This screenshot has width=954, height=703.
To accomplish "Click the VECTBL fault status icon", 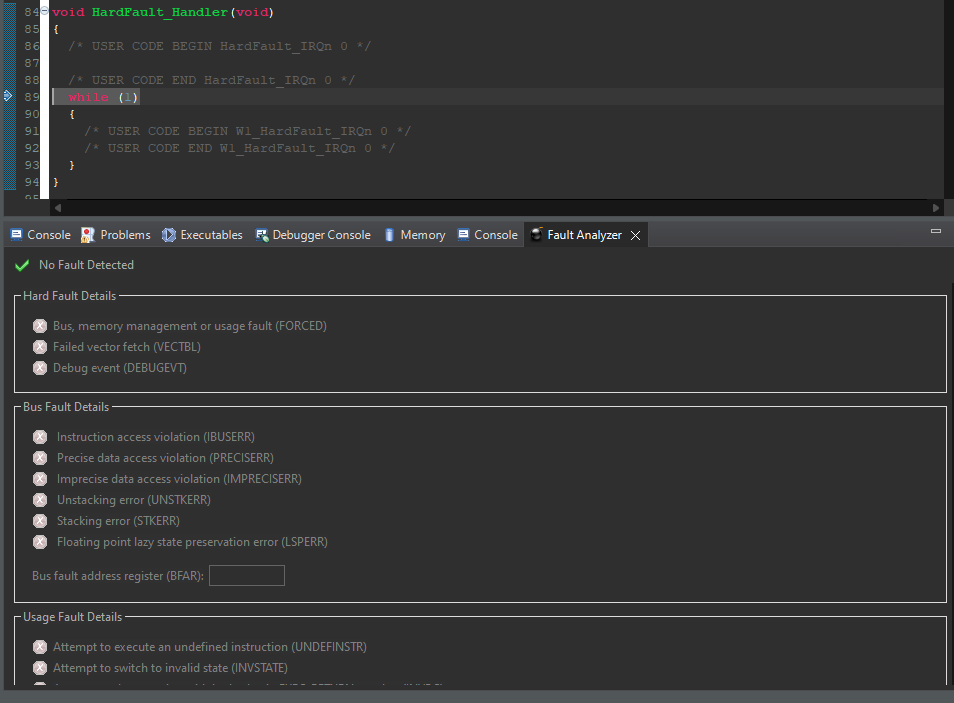I will click(40, 347).
